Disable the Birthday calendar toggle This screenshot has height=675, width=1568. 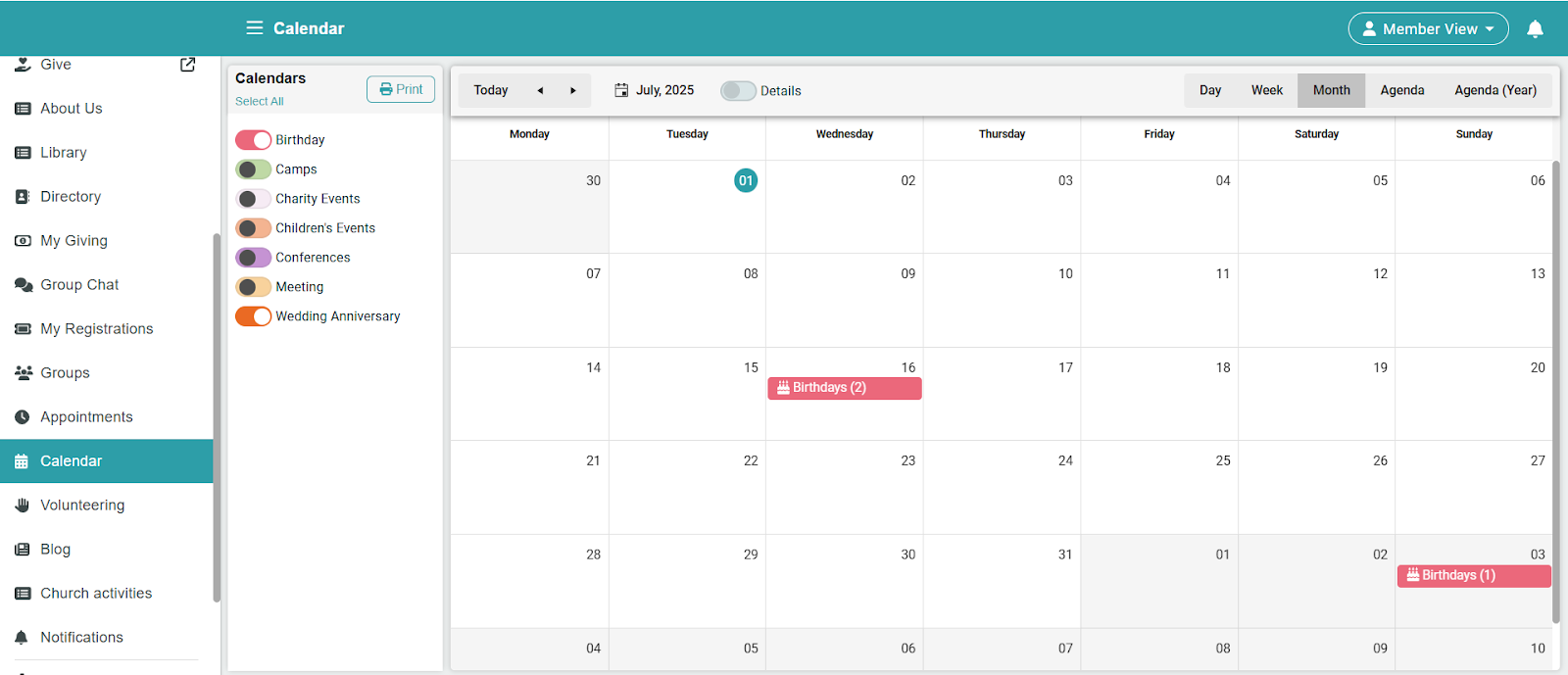coord(253,140)
